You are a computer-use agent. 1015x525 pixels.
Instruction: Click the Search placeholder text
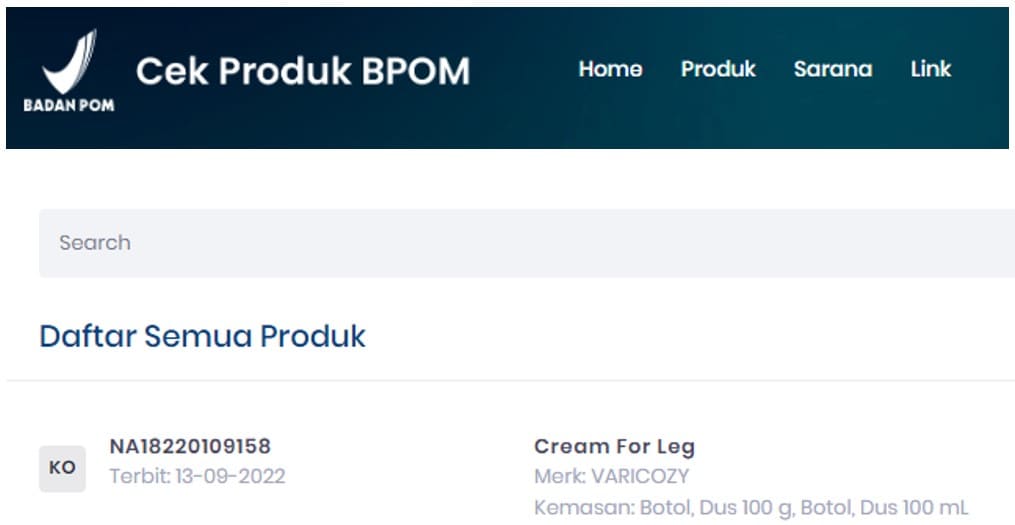pos(95,243)
